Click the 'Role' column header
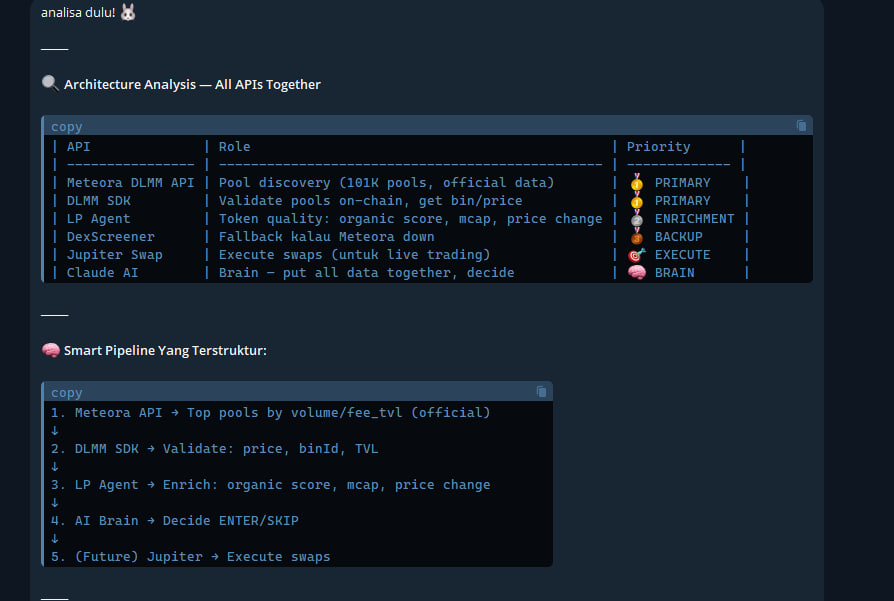894x601 pixels. point(234,147)
